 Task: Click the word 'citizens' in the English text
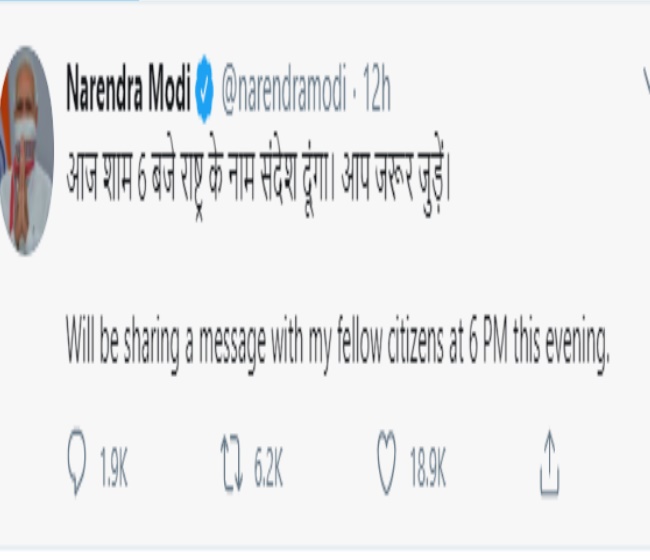[416, 344]
